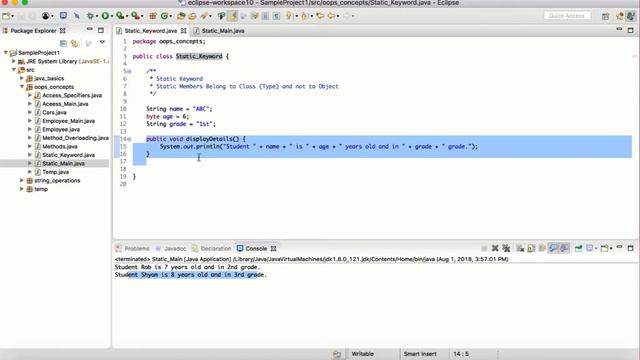This screenshot has height=360, width=640.
Task: Select the Console tab
Action: 256,248
